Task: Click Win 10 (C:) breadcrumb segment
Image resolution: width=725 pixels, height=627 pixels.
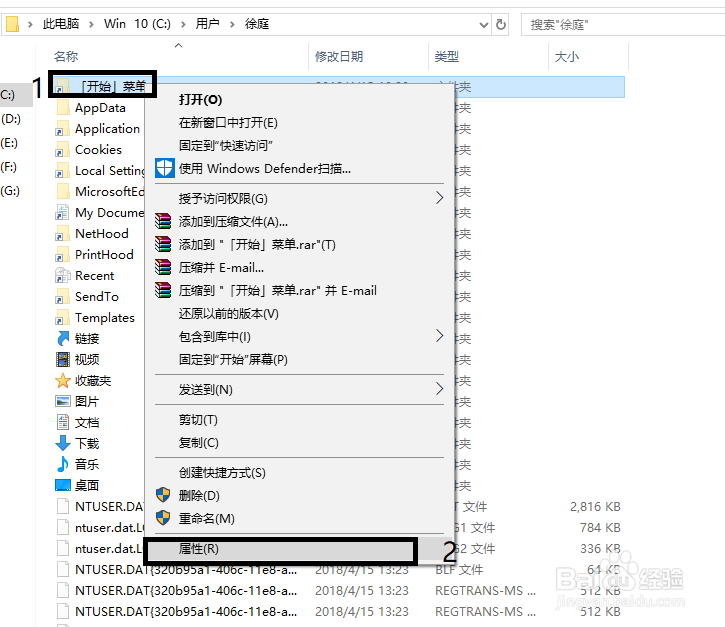Action: (137, 24)
